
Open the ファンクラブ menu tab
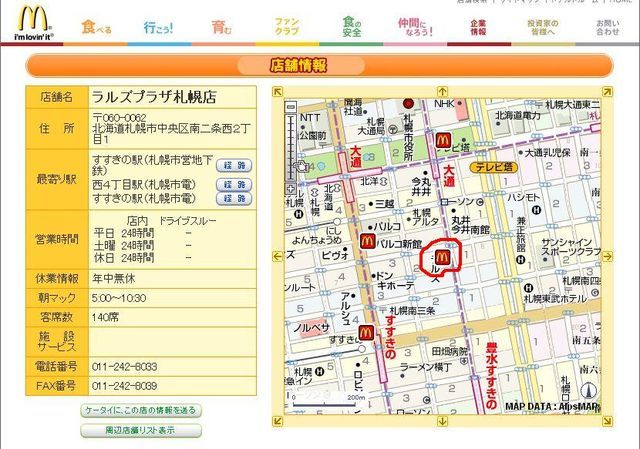(x=287, y=25)
